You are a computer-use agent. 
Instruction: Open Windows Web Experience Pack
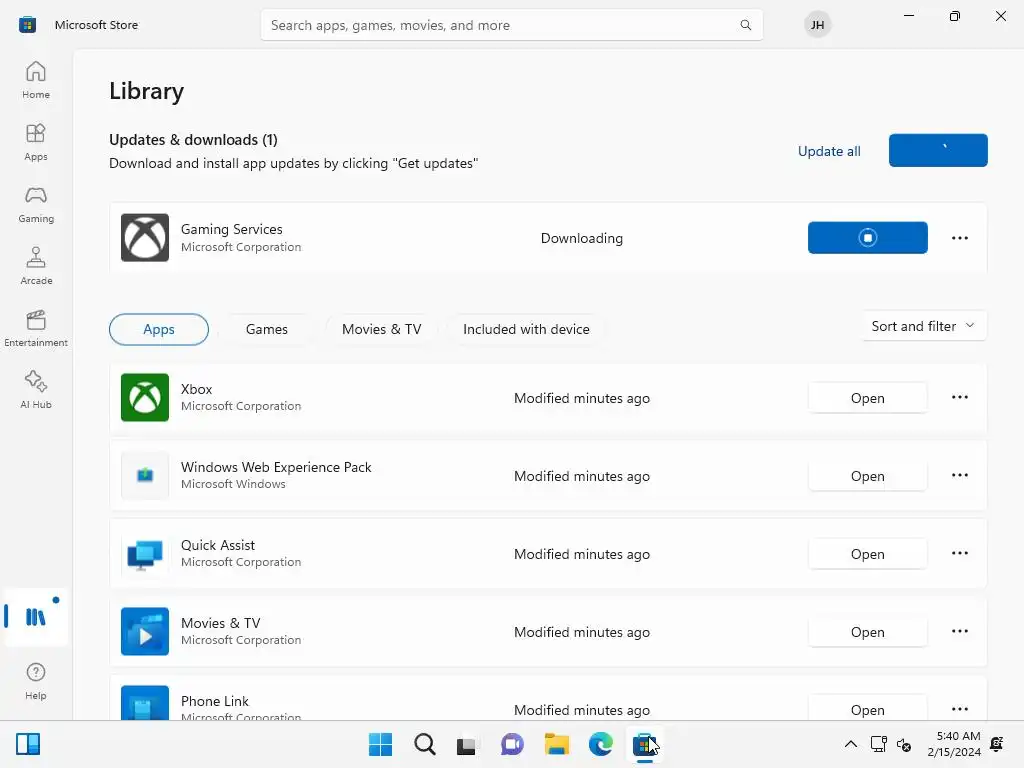point(867,476)
